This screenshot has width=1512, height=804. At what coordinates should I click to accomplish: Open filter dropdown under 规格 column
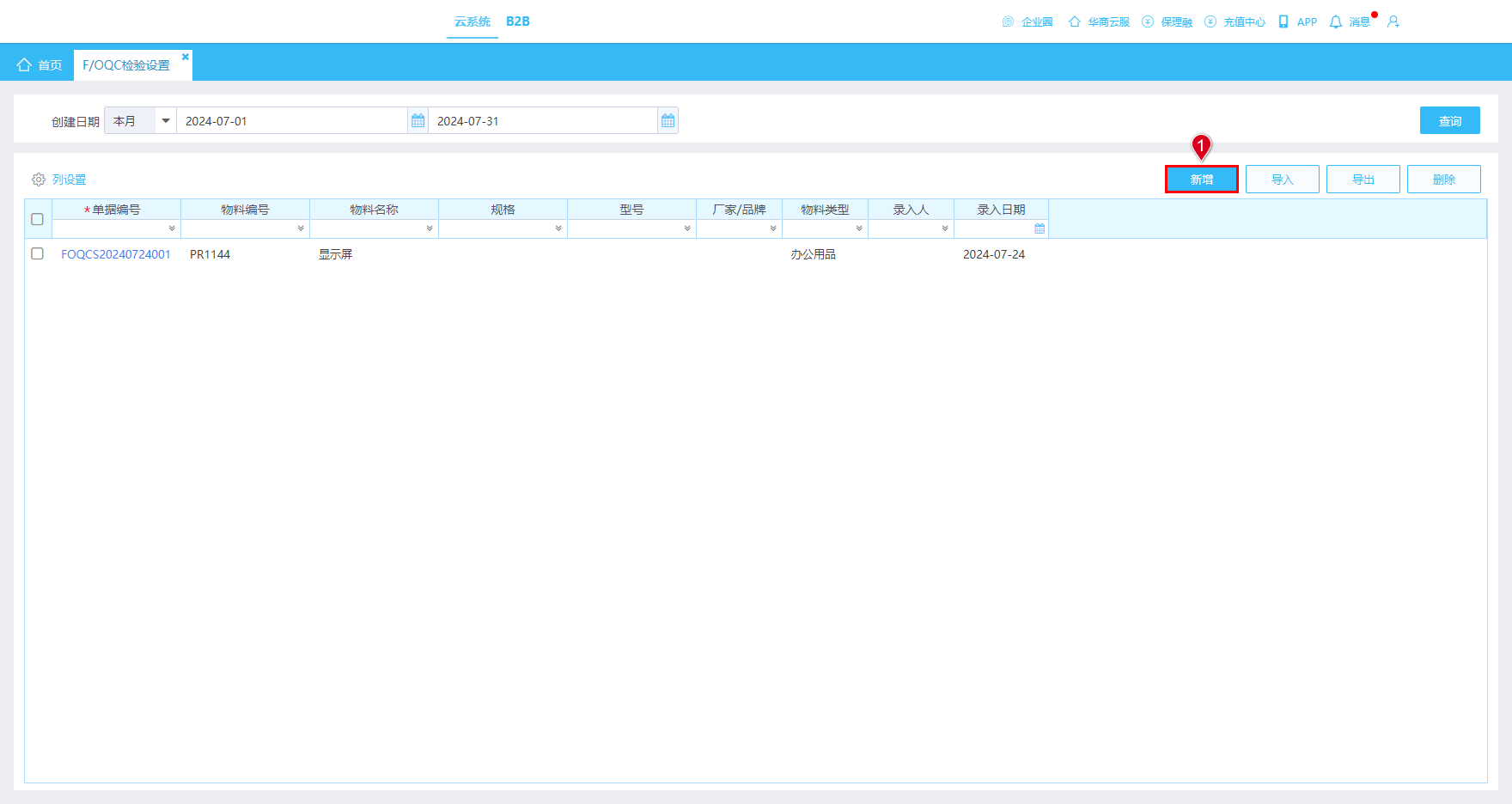[558, 228]
